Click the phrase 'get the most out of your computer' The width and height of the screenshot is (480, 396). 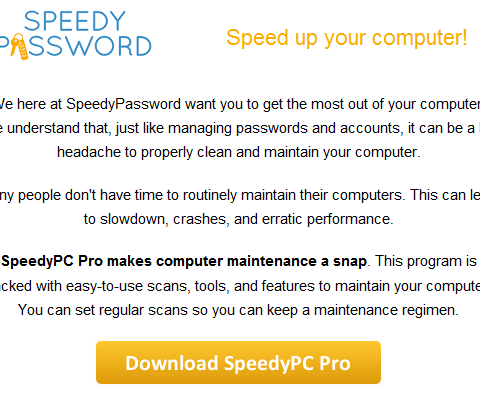click(371, 104)
